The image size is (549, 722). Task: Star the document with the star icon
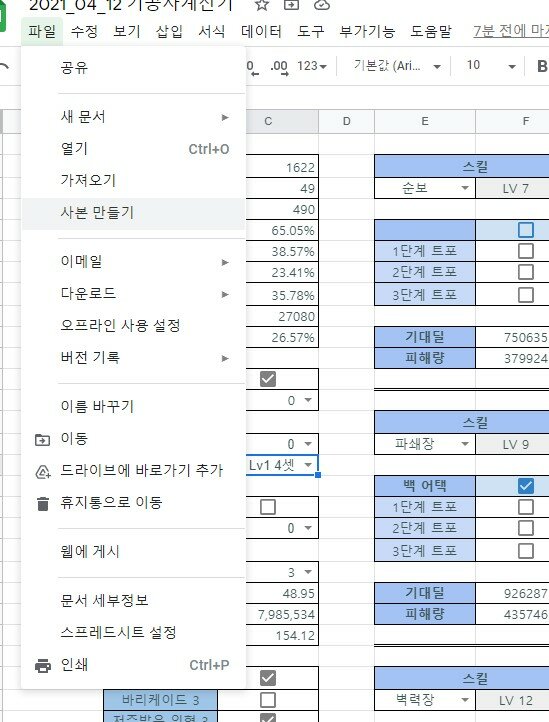(x=262, y=5)
